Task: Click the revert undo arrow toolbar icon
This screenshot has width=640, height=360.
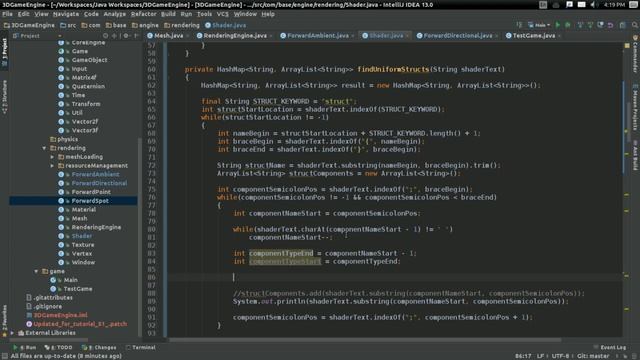Action: point(611,25)
